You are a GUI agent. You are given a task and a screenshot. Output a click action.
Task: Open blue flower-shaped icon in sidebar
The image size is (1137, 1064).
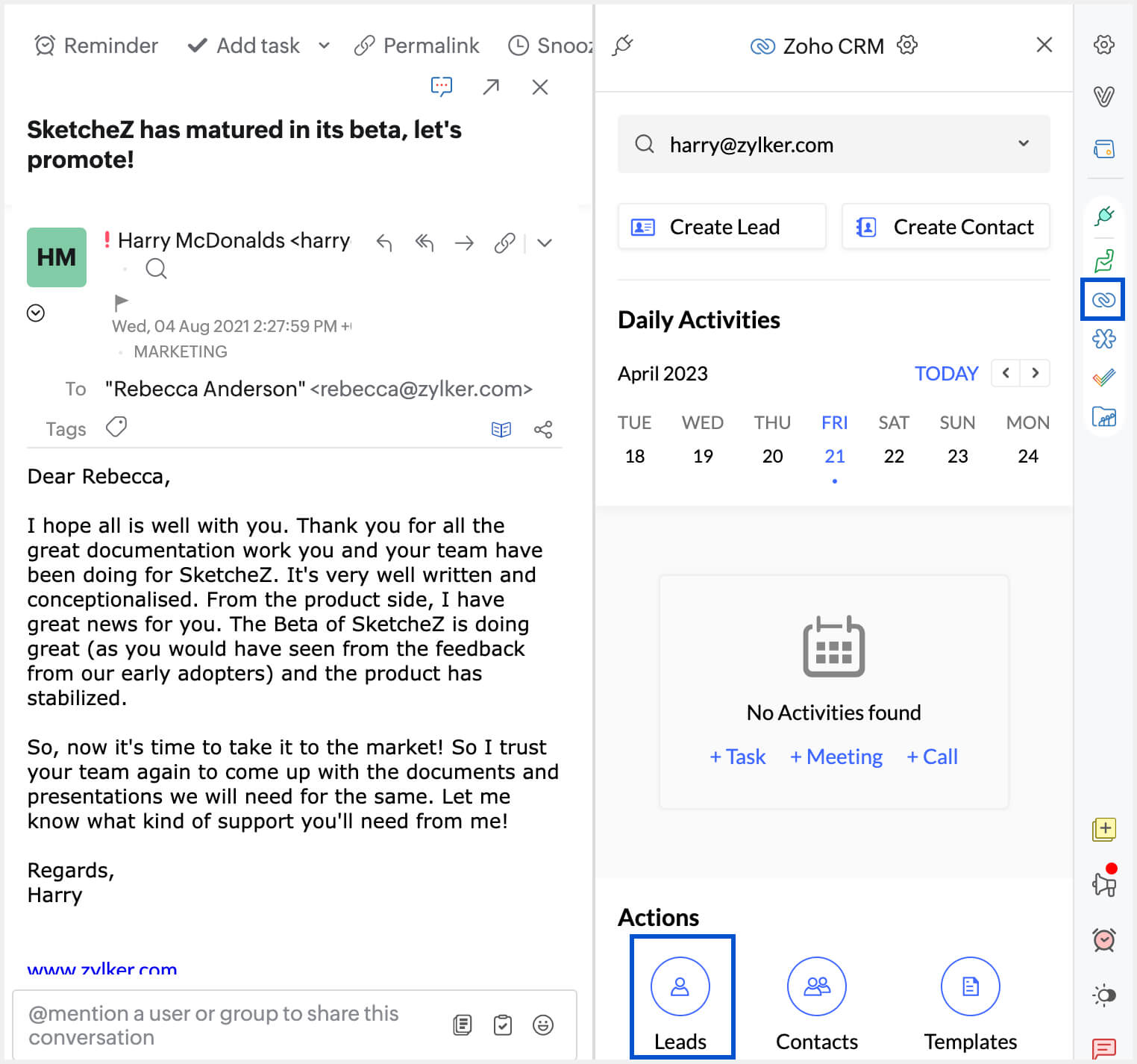1104,339
